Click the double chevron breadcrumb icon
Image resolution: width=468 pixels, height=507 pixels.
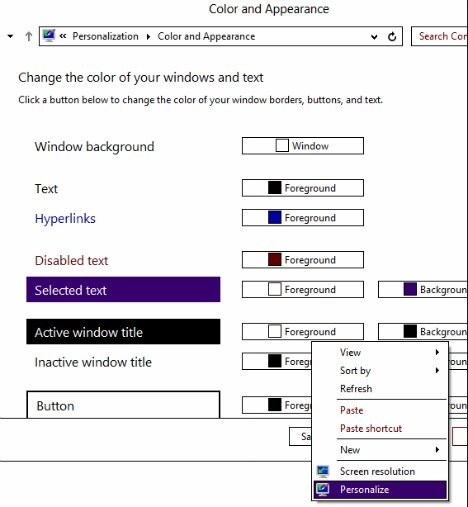[x=63, y=36]
